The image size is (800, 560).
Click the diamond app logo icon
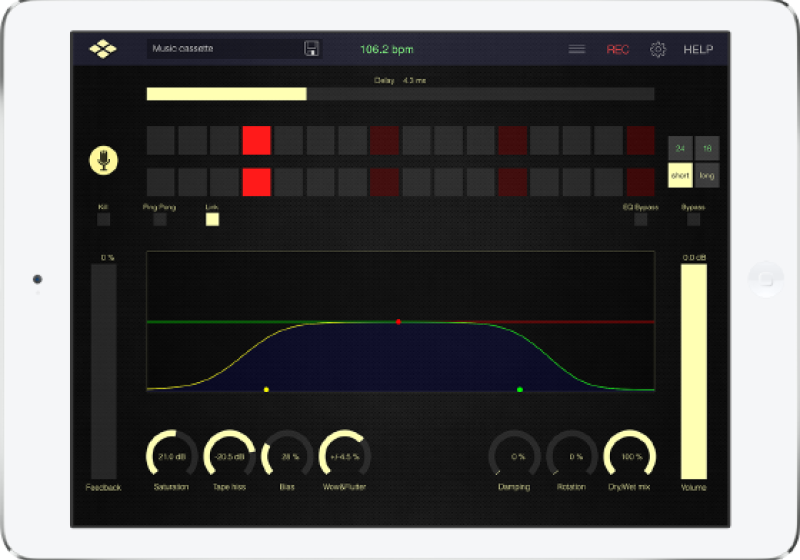click(x=103, y=49)
